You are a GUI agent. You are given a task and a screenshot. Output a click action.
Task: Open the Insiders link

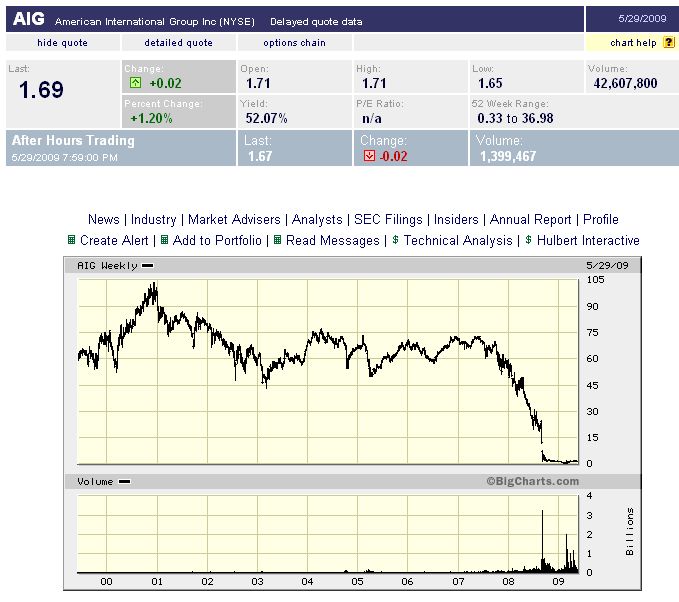pos(457,219)
